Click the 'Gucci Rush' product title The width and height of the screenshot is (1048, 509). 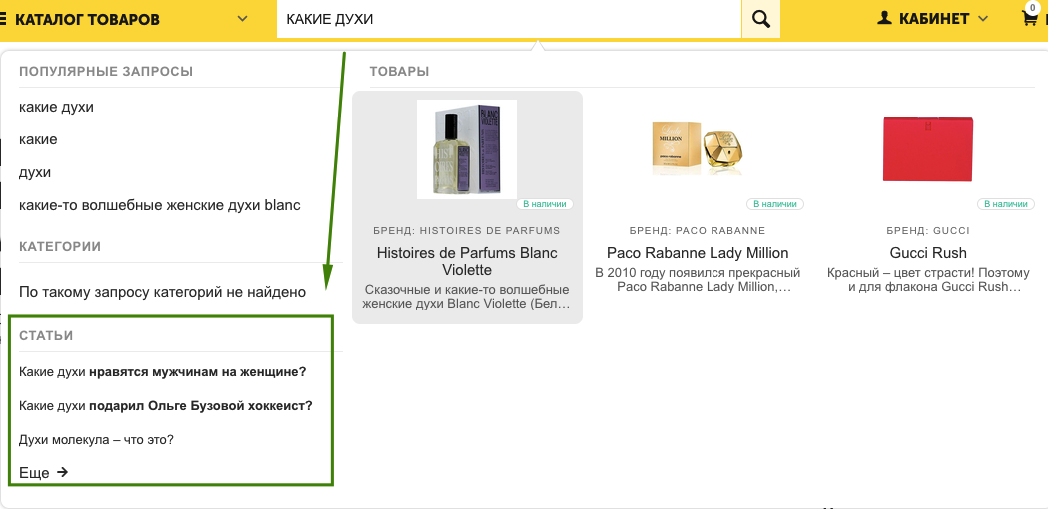coord(928,253)
